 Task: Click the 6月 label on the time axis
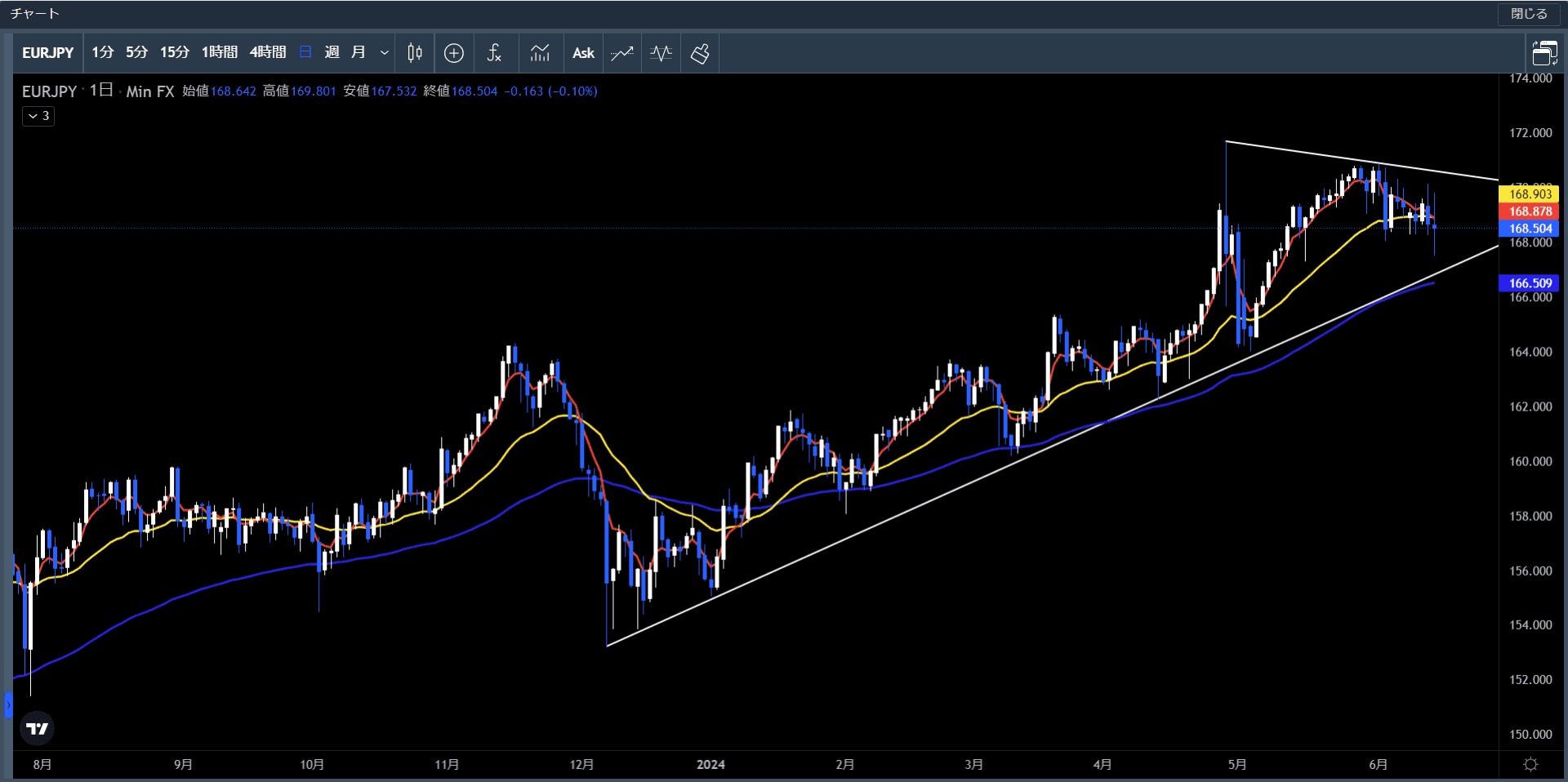point(1378,764)
